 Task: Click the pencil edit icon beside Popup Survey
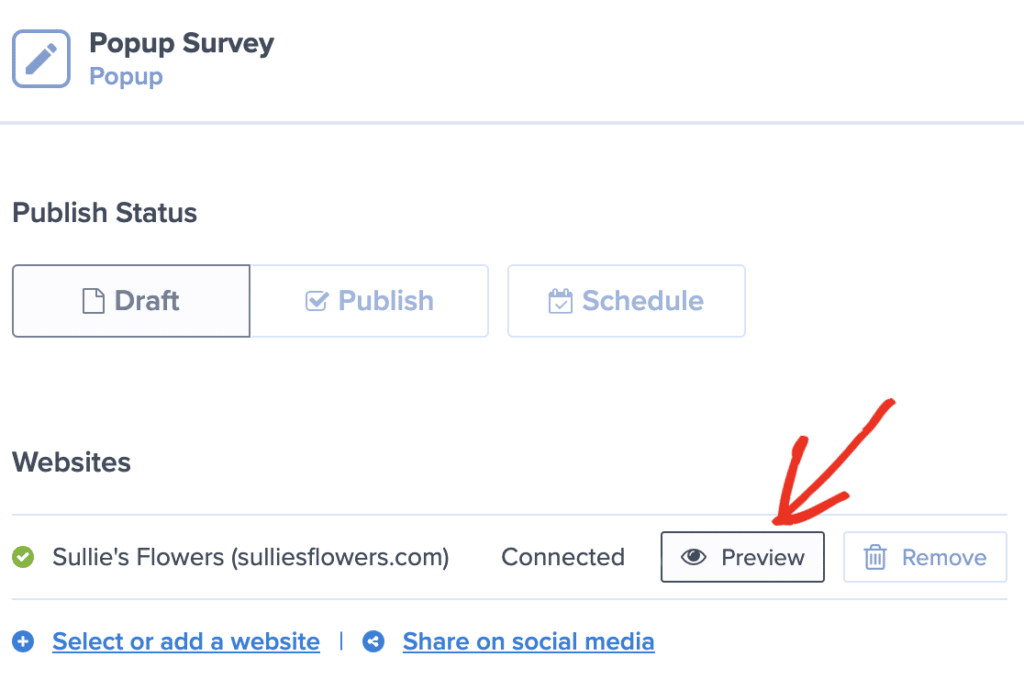pos(40,58)
